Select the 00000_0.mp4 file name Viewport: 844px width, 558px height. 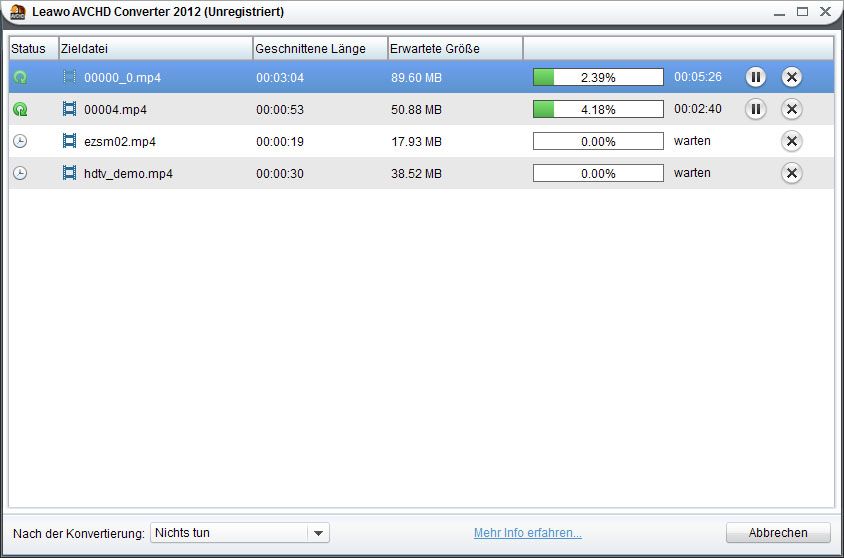(122, 78)
